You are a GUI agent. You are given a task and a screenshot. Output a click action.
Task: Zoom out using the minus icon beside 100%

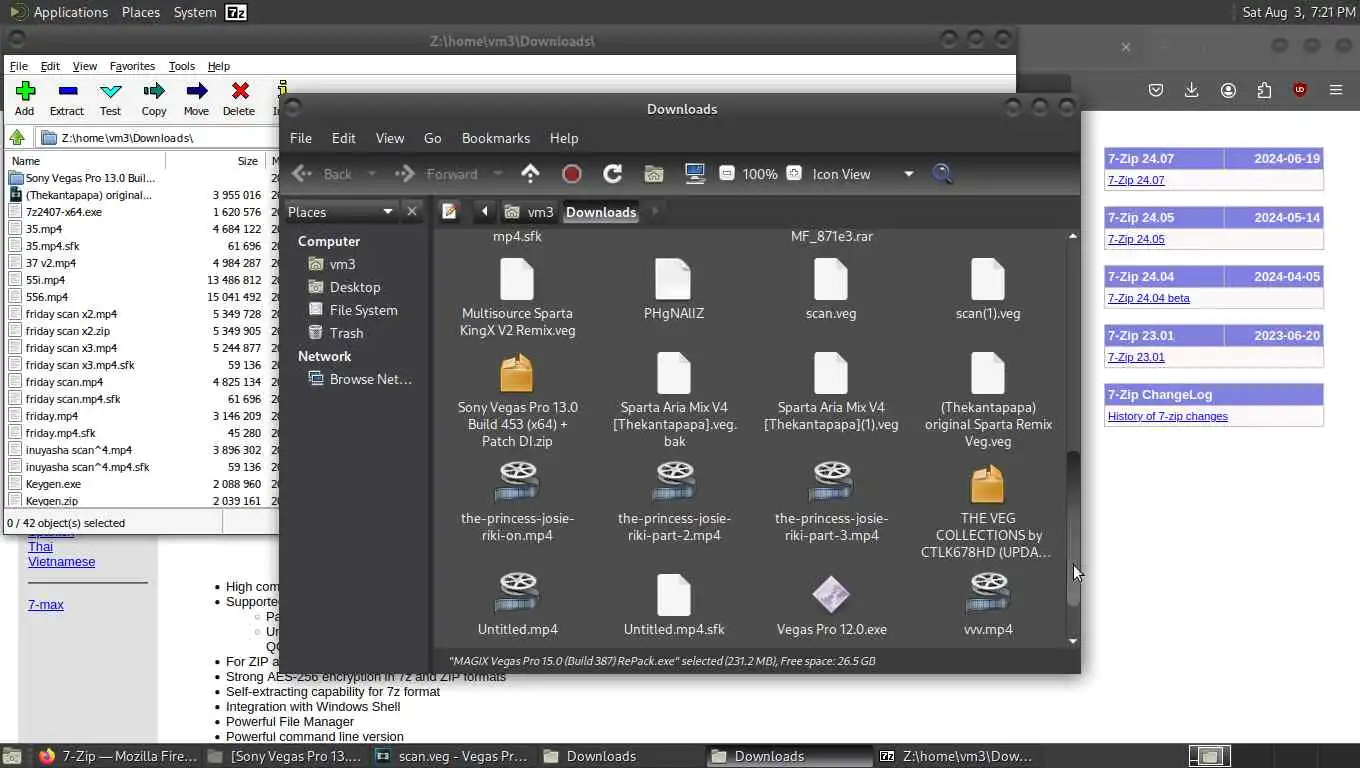pyautogui.click(x=727, y=173)
